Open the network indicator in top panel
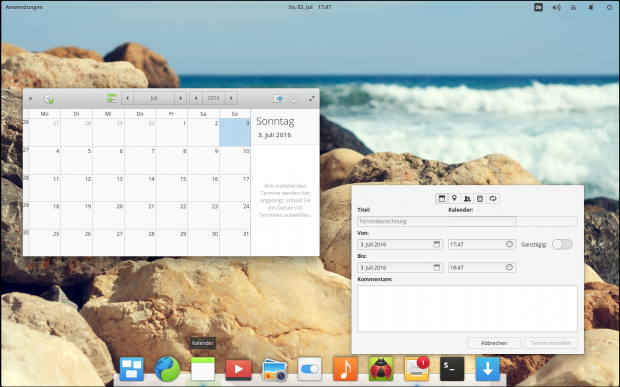This screenshot has height=387, width=620. coord(573,7)
